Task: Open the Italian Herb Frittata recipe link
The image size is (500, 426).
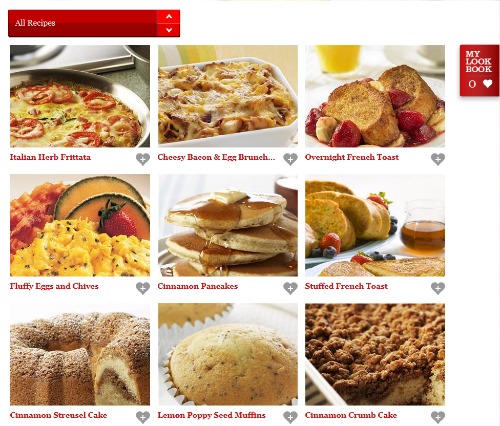Action: (x=50, y=157)
